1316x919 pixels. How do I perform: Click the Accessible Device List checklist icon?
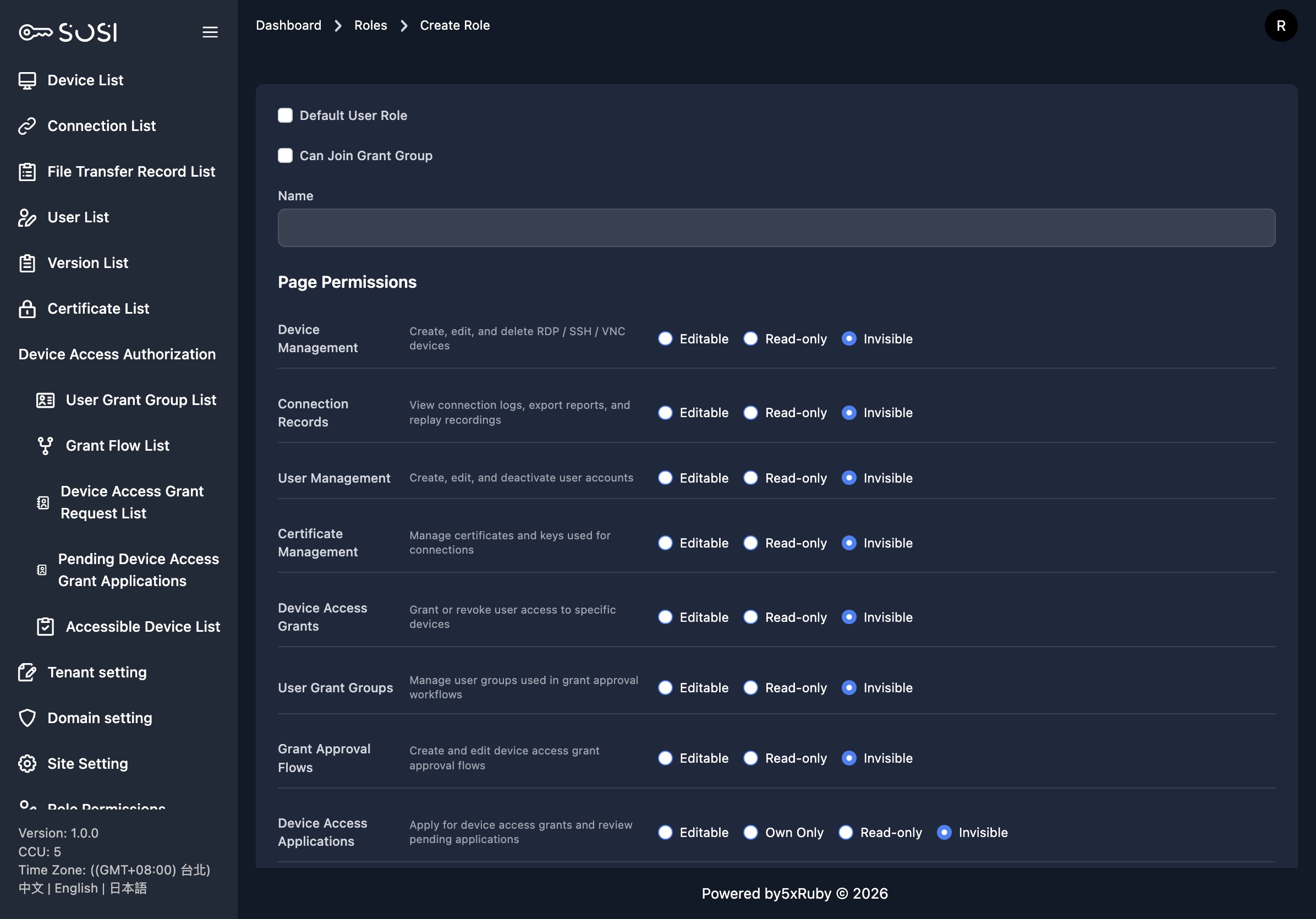(x=45, y=627)
